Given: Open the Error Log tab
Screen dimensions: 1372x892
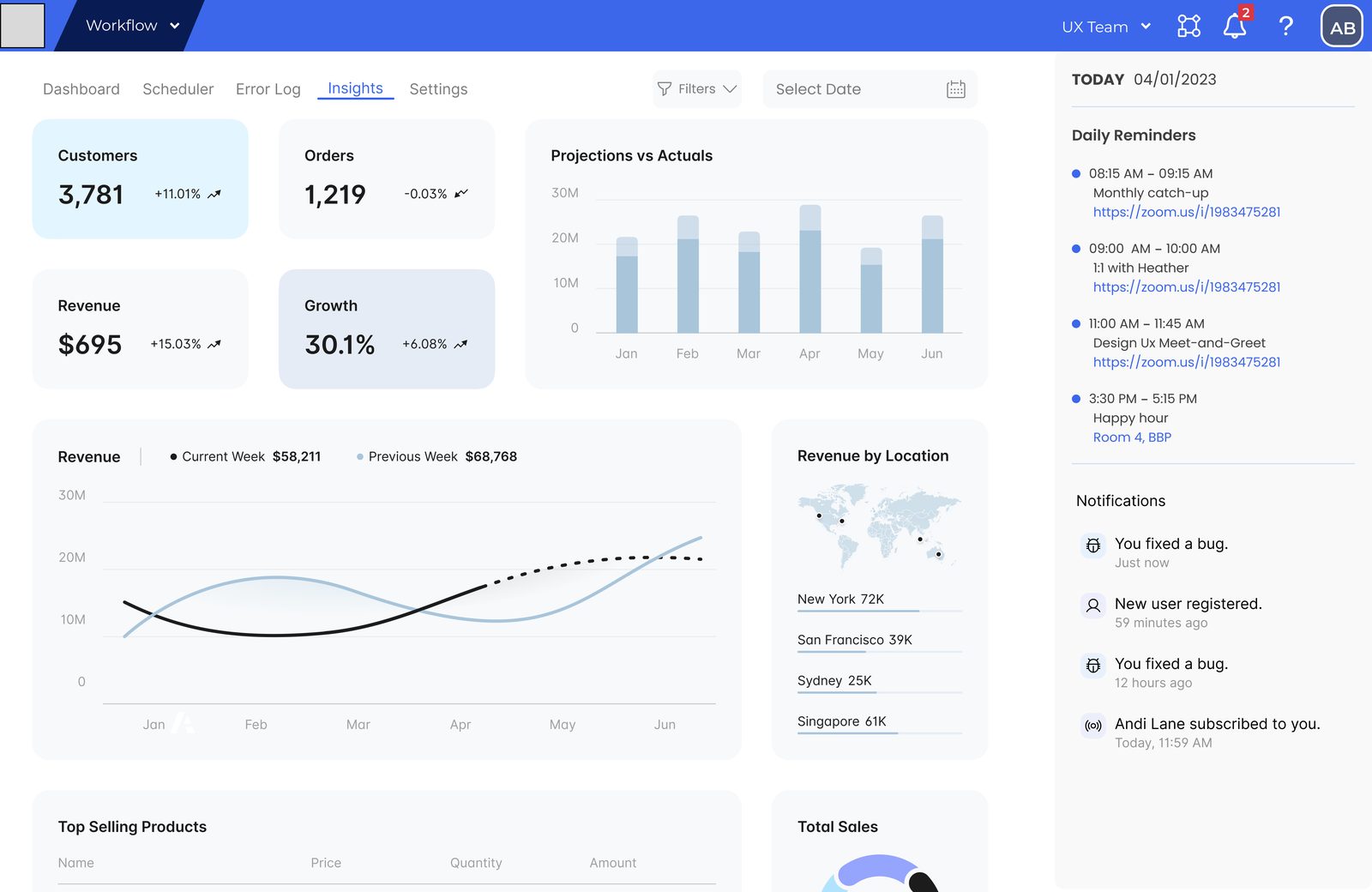Looking at the screenshot, I should (x=268, y=89).
